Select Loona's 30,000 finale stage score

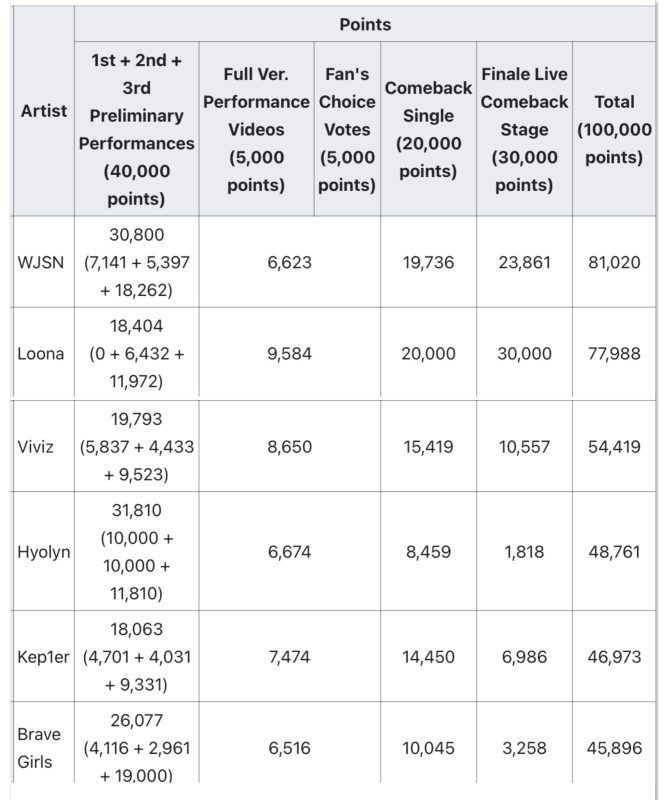pyautogui.click(x=524, y=354)
